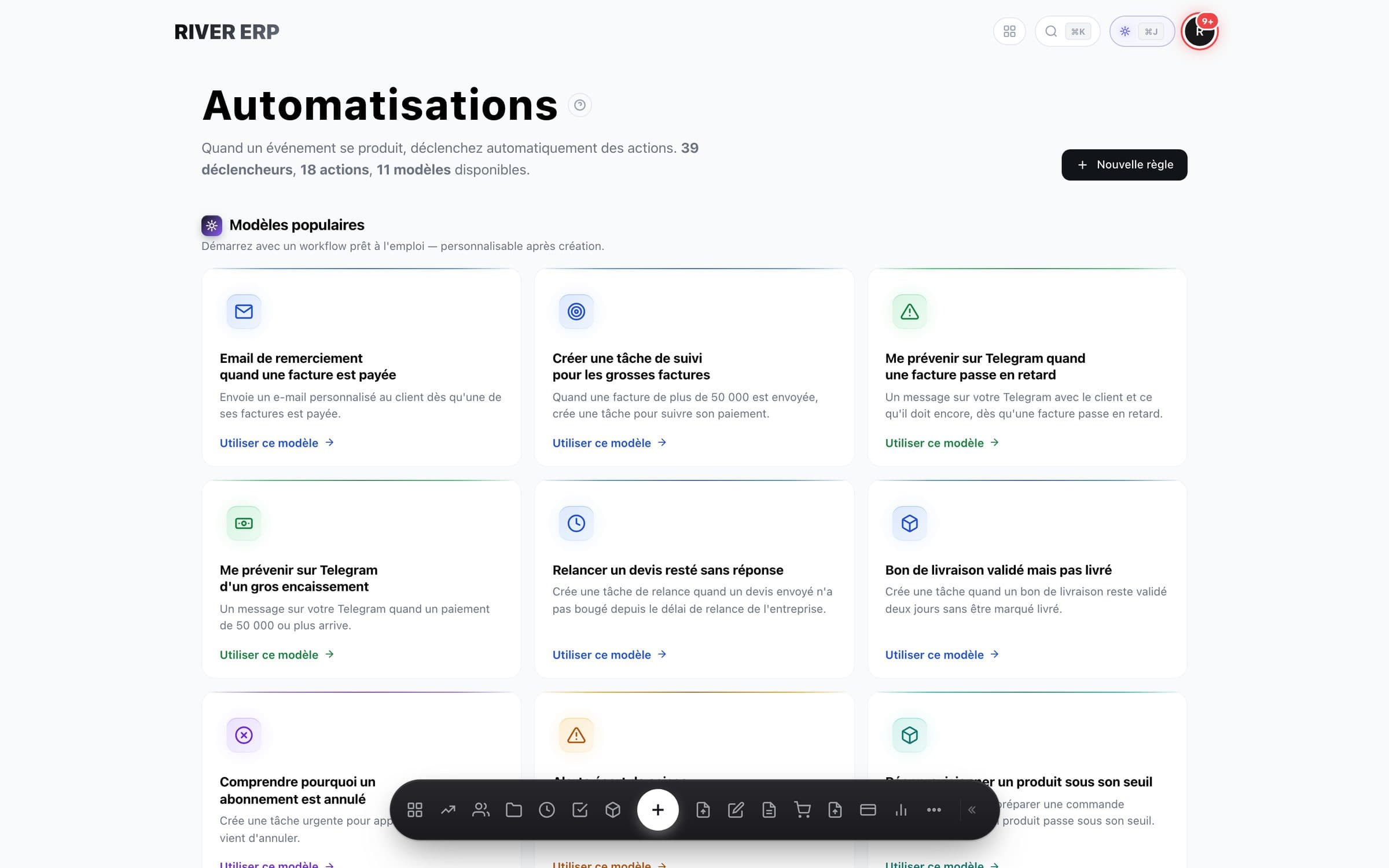Click the 39 déclencheurs count text
The height and width of the screenshot is (868, 1389).
450,159
